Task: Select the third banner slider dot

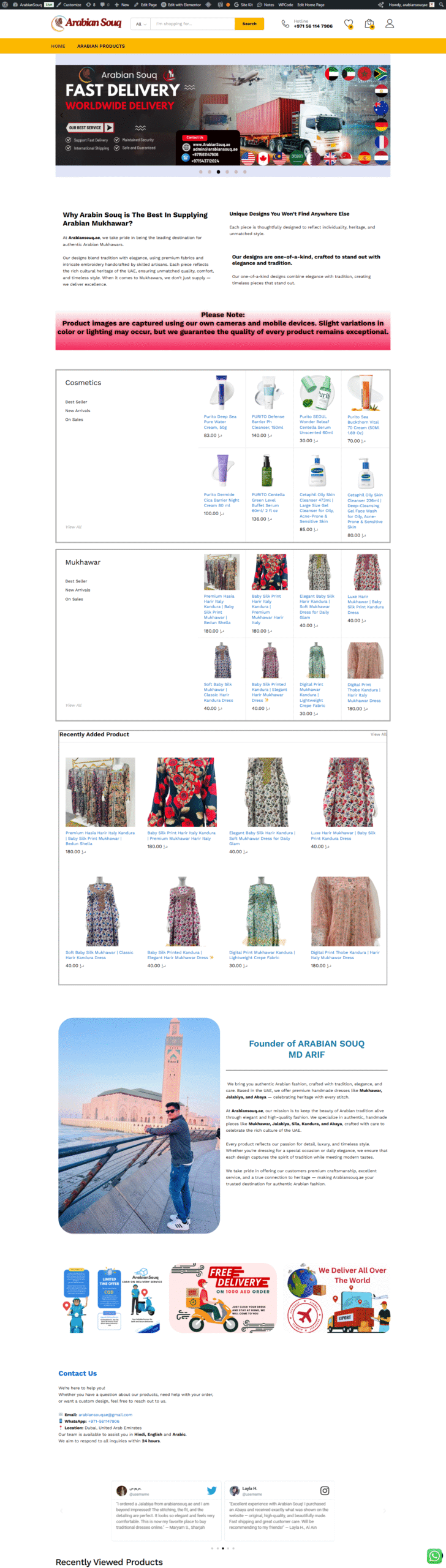Action: (218, 172)
